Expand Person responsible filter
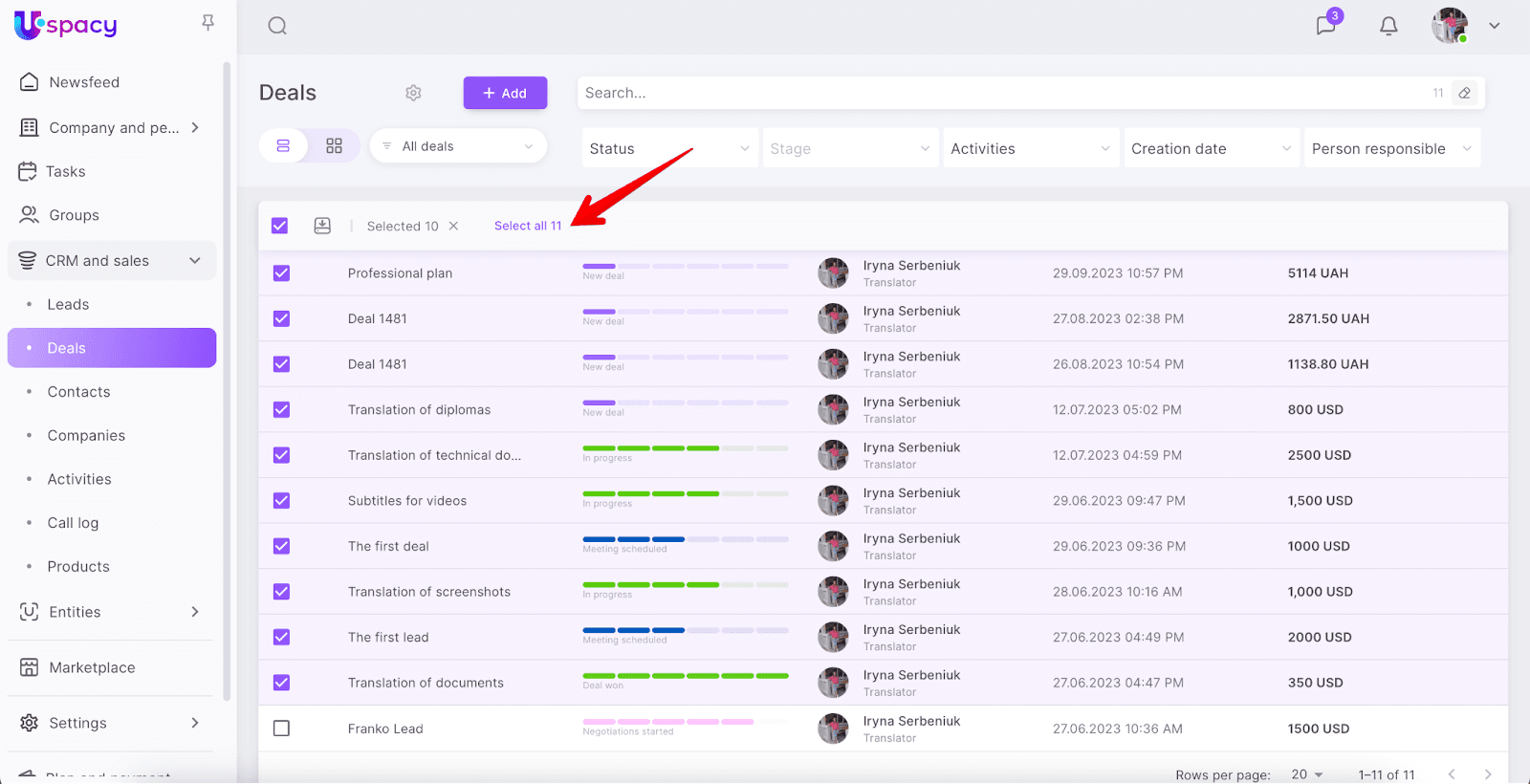This screenshot has height=784, width=1530. tap(1391, 148)
